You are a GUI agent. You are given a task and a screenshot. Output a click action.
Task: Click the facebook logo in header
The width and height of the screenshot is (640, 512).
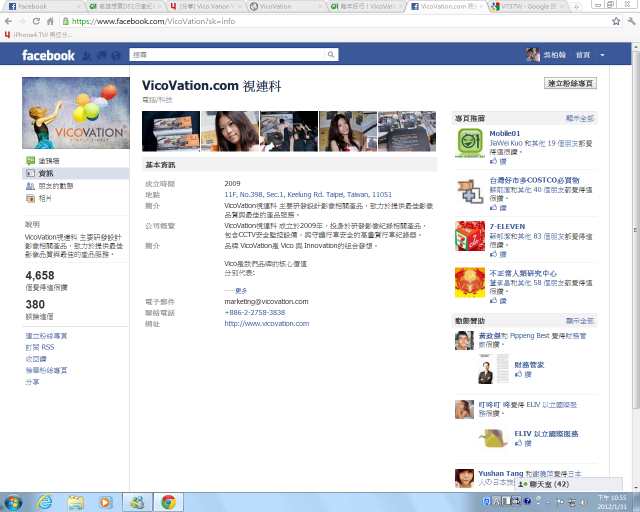click(48, 55)
